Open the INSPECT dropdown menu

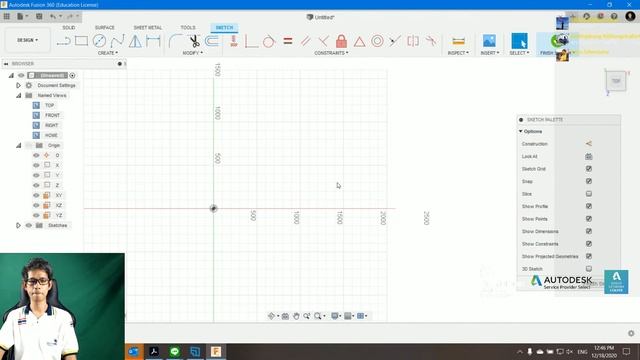[x=458, y=53]
